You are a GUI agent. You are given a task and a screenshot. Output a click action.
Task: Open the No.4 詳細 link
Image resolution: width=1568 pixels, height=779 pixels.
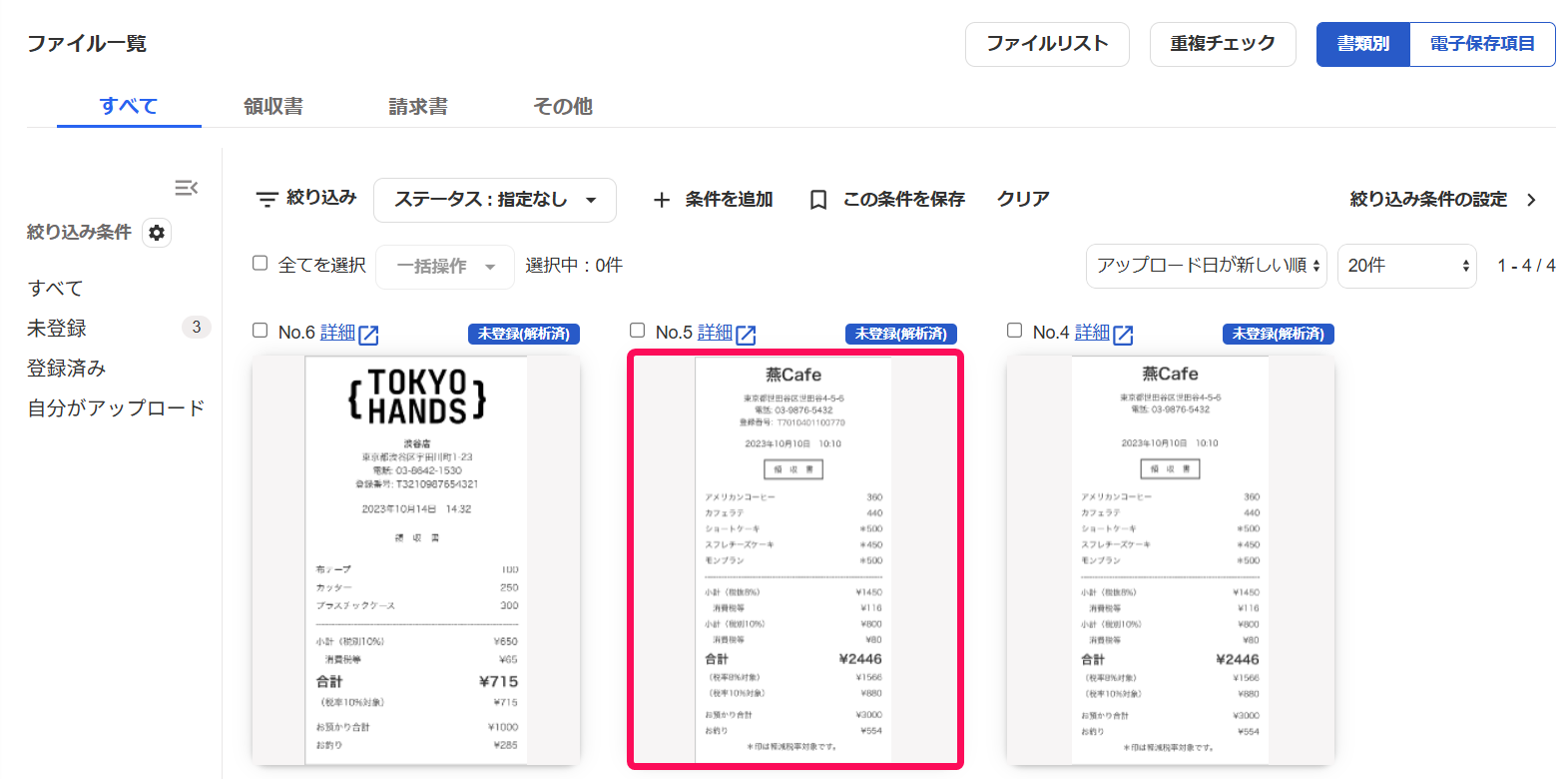point(1092,333)
